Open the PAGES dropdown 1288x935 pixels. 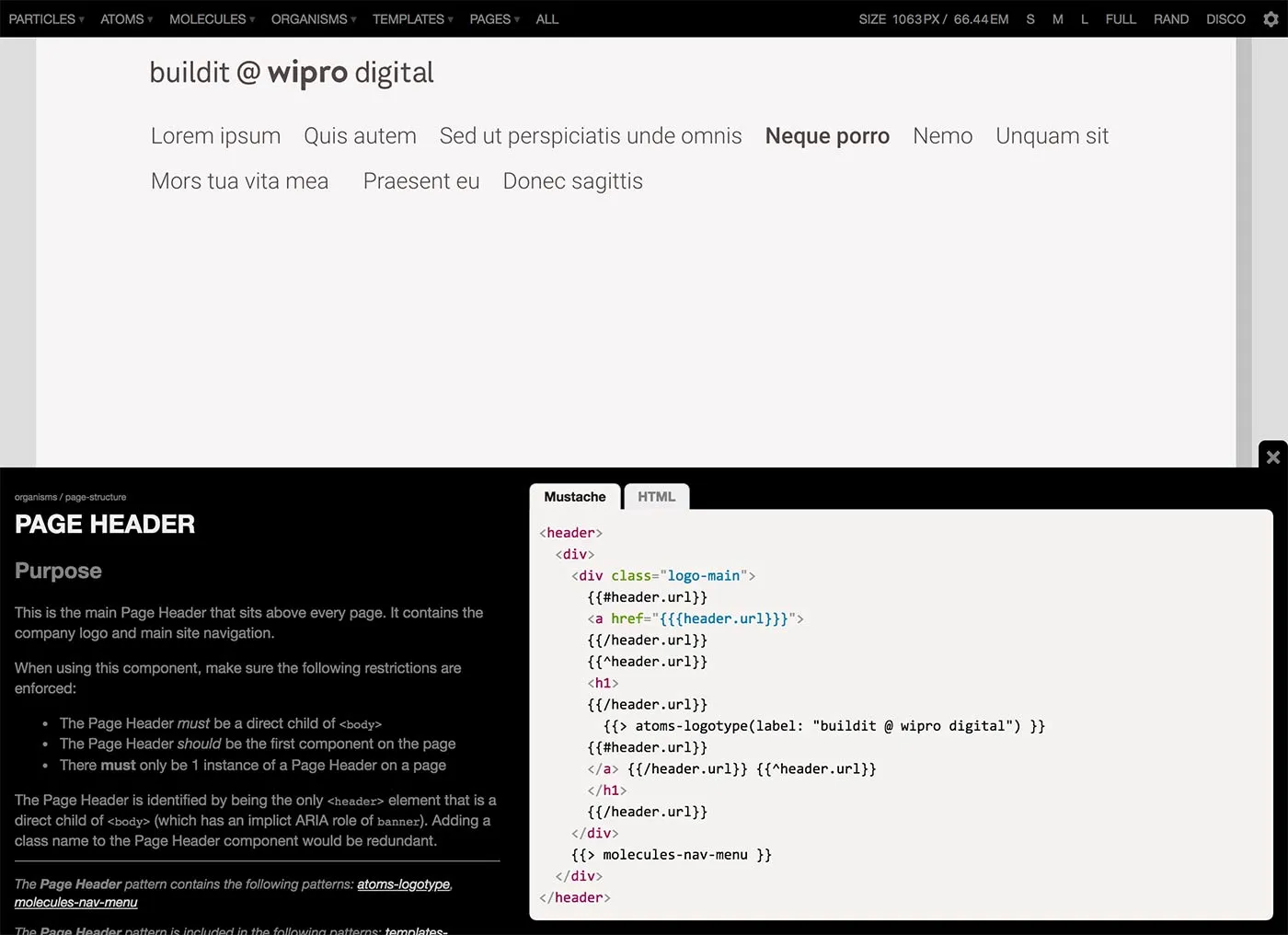pyautogui.click(x=489, y=18)
